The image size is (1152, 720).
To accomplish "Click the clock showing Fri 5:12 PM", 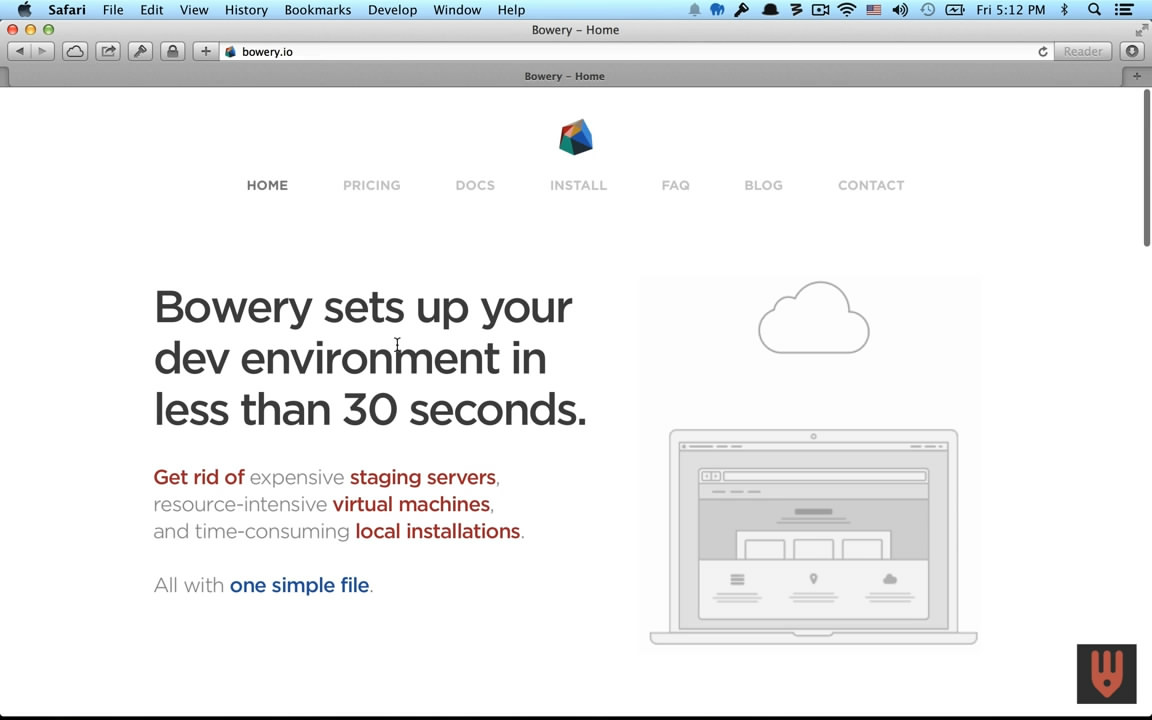I will tap(1010, 10).
